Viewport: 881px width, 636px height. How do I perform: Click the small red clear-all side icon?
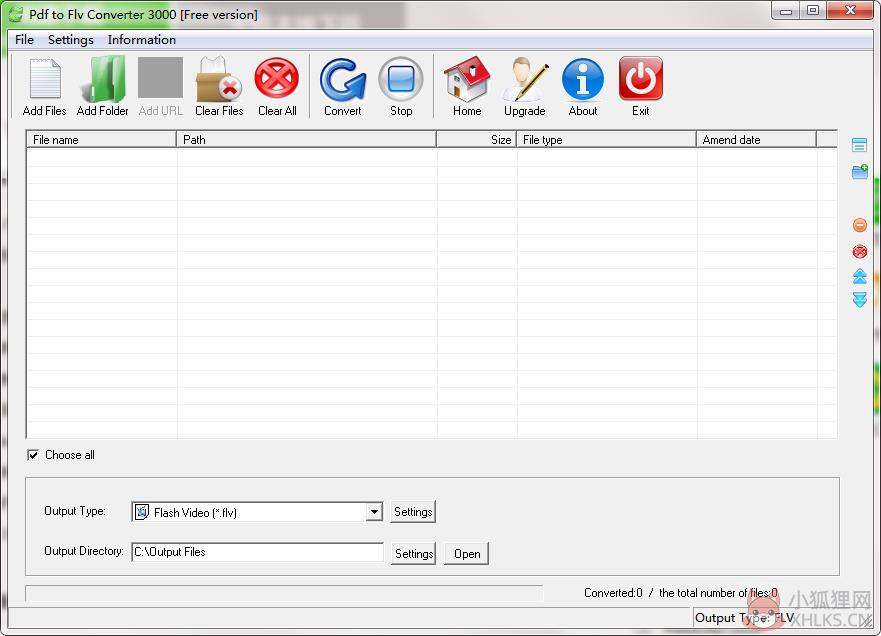click(860, 251)
